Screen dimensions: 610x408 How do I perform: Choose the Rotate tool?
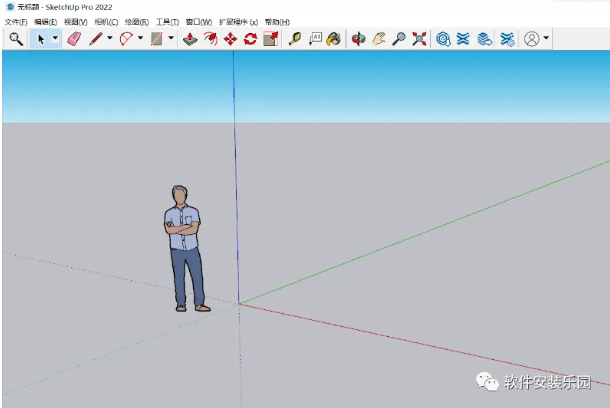(250, 39)
